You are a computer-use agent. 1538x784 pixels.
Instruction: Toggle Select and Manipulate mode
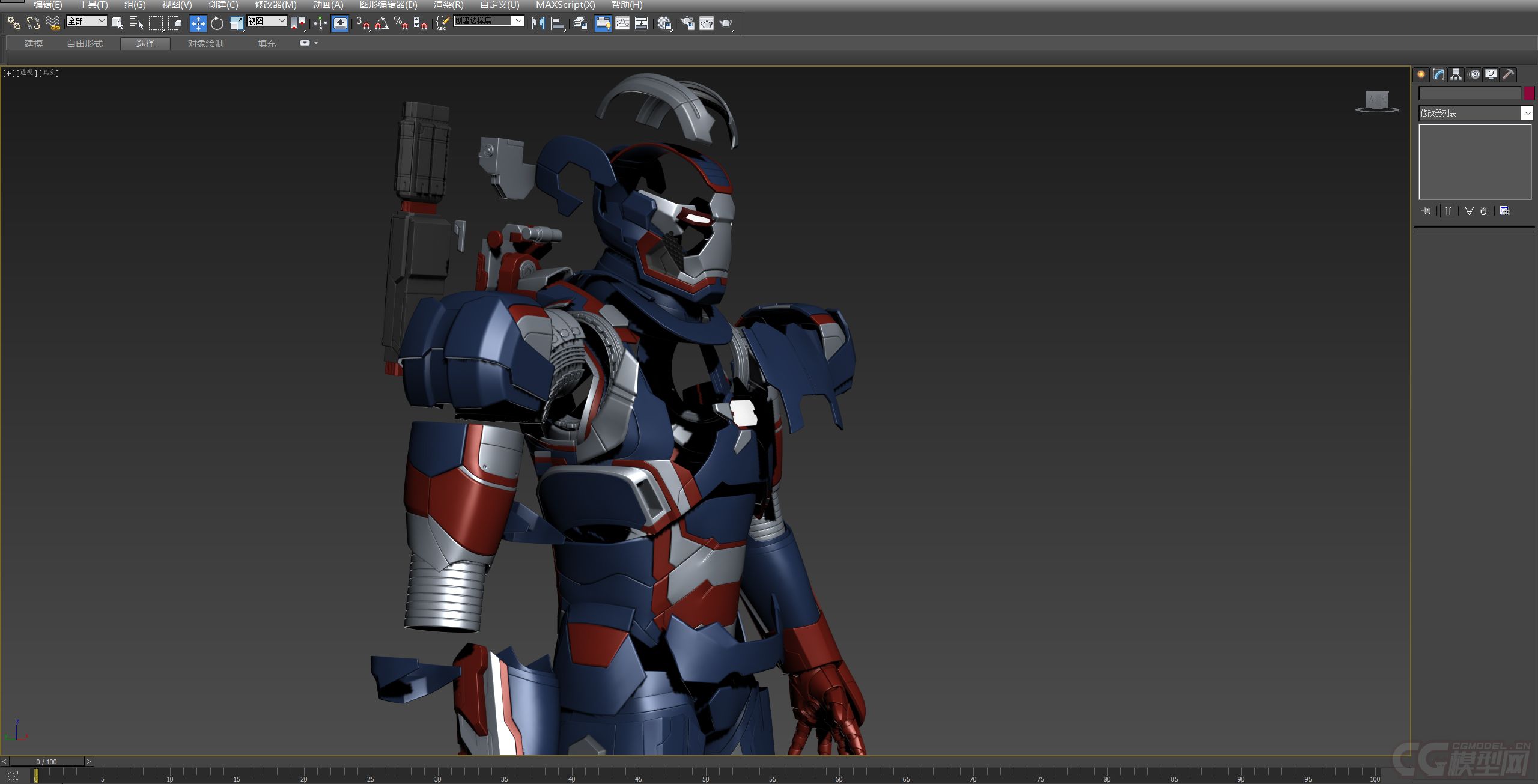click(x=321, y=23)
